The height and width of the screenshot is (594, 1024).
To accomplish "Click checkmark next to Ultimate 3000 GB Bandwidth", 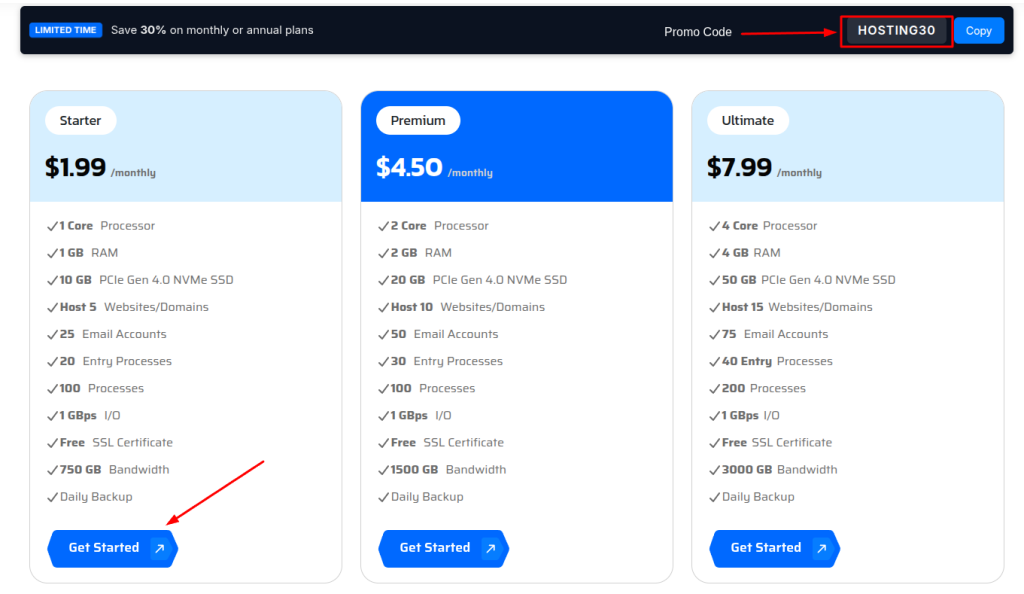I will tap(714, 470).
